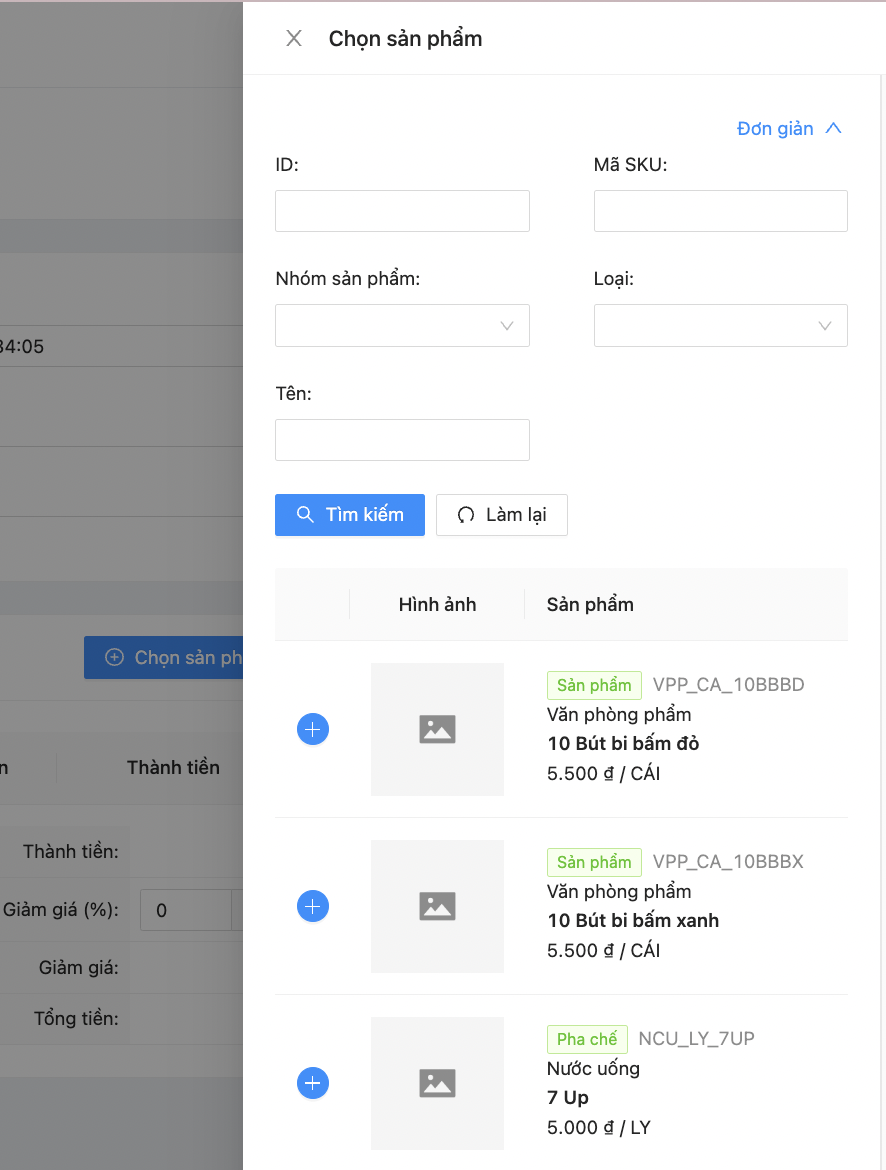Focus the Mã SKU input field

pyautogui.click(x=720, y=211)
